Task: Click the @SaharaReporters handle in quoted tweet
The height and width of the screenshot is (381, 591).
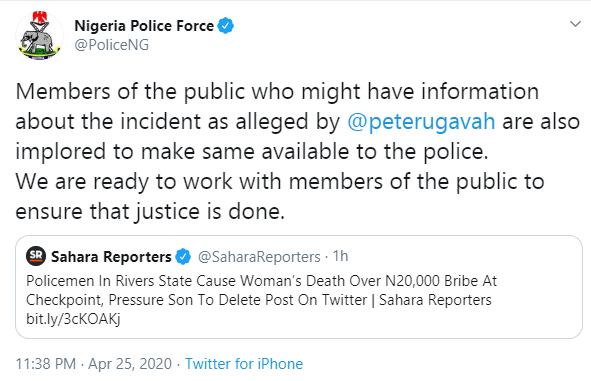Action: pos(259,257)
